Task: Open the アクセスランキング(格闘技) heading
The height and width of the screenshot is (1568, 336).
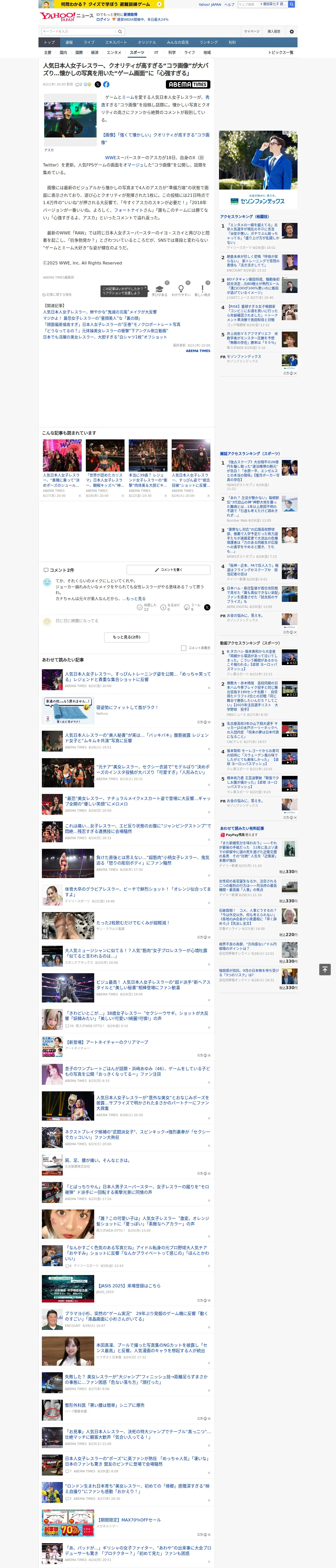Action: pos(244,217)
